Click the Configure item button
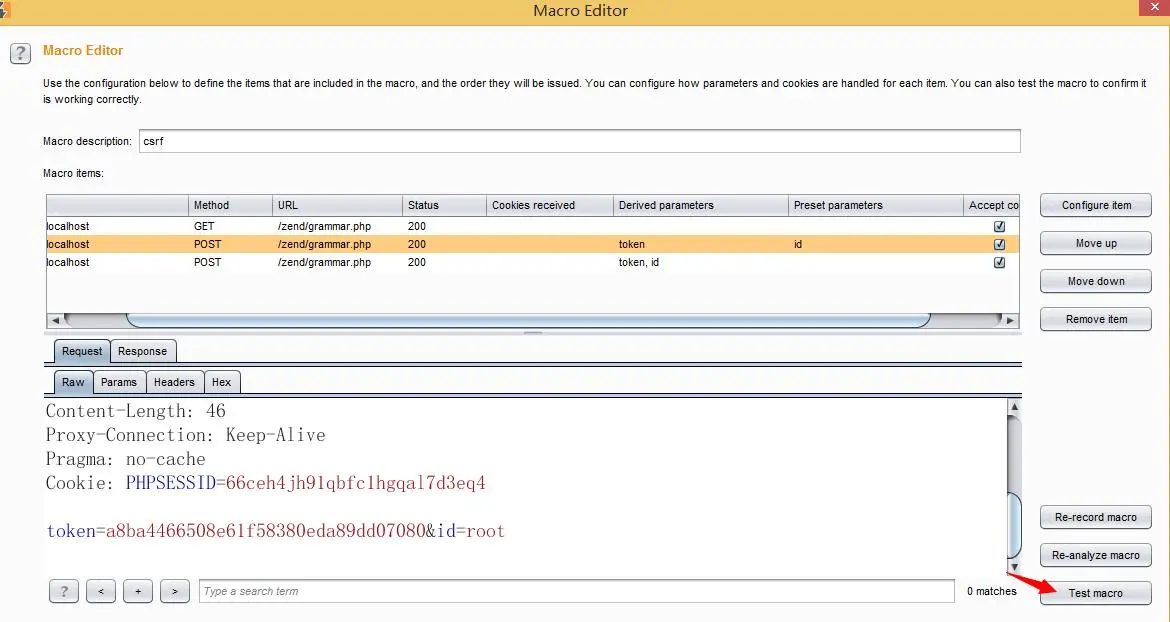The height and width of the screenshot is (622, 1170). coord(1095,205)
